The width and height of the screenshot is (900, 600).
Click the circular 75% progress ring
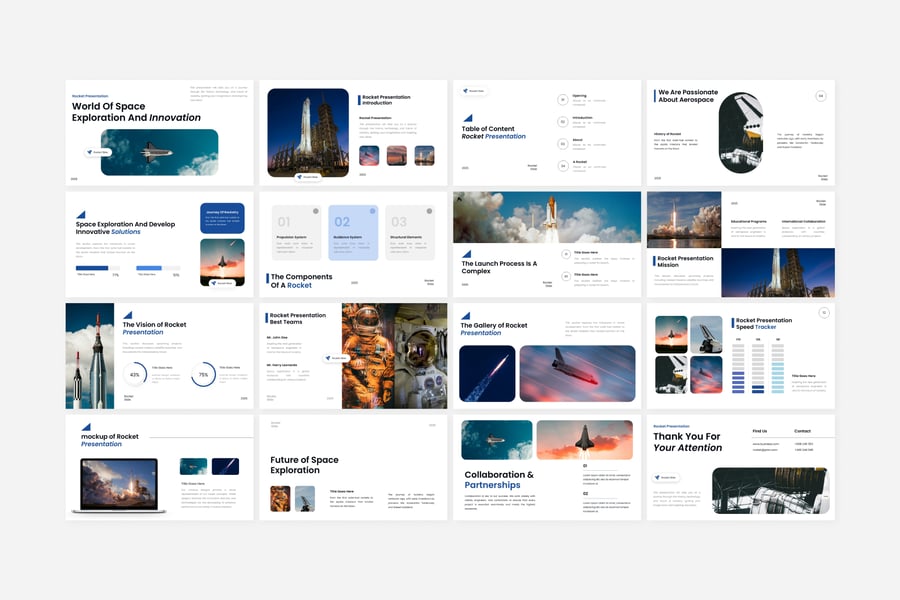(203, 374)
